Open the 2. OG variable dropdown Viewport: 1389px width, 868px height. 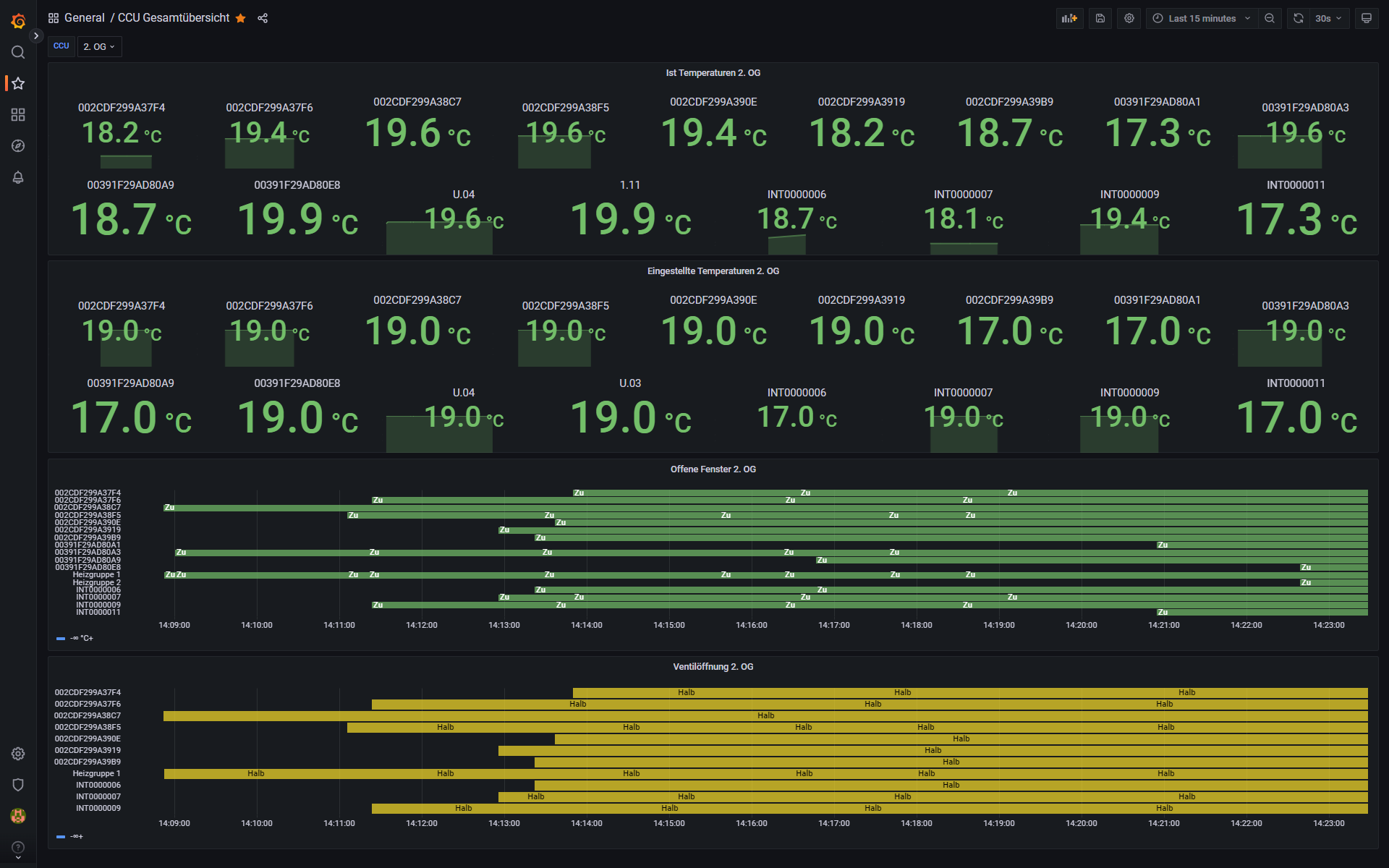click(99, 46)
